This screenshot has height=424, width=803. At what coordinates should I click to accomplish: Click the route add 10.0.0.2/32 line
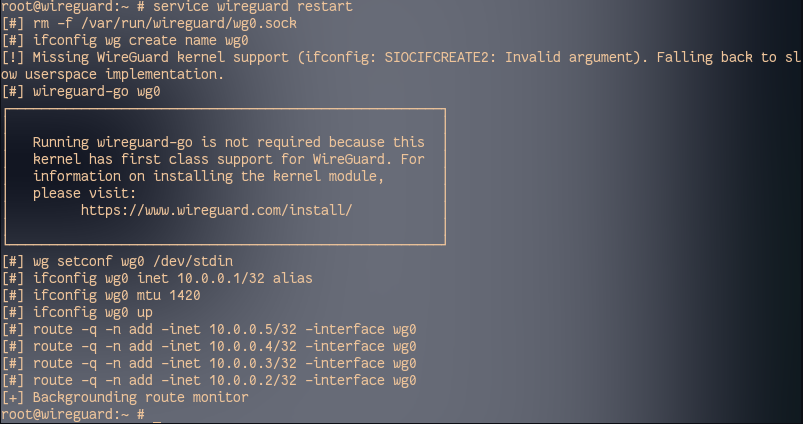(x=224, y=380)
